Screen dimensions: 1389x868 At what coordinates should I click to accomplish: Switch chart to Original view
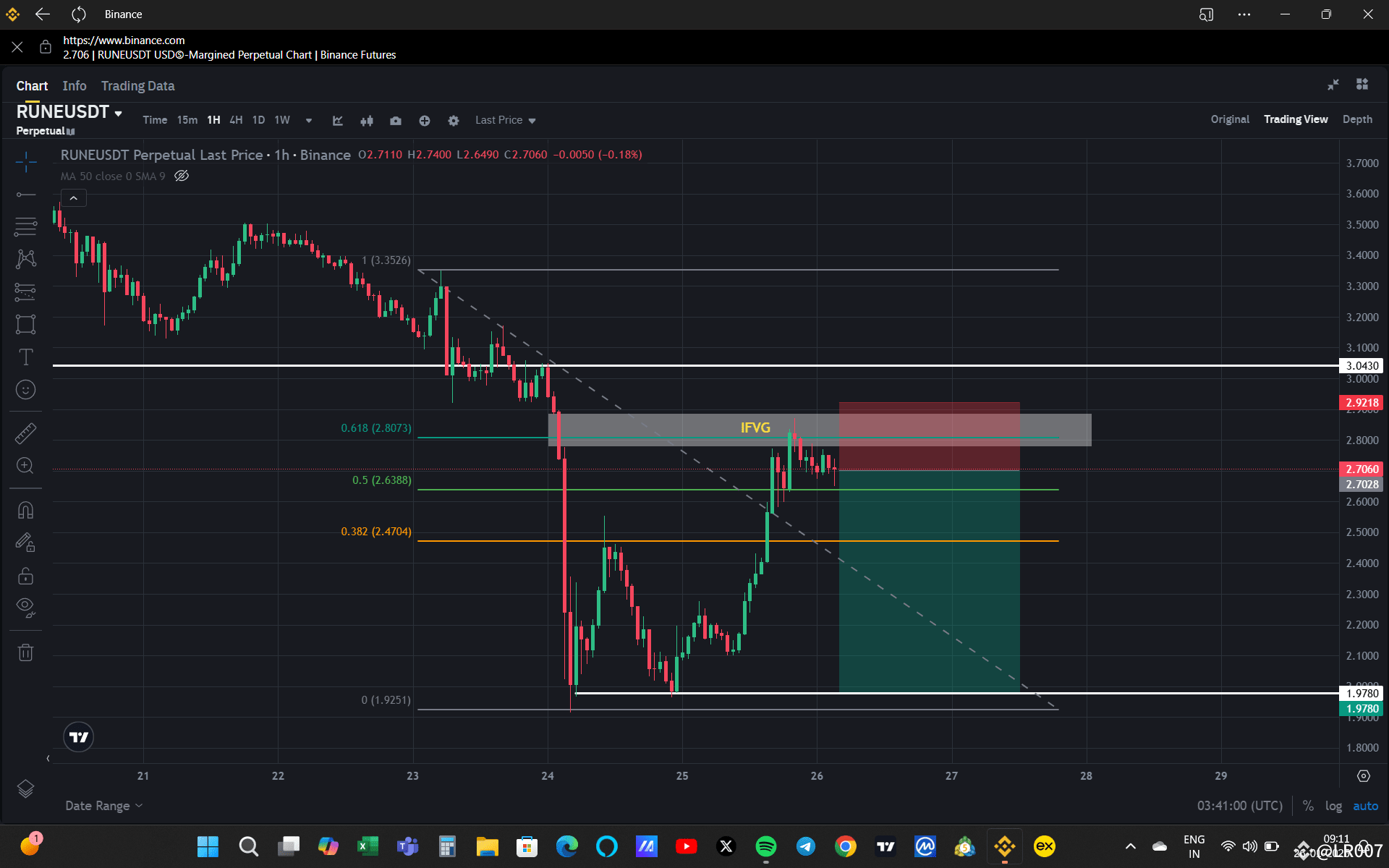[x=1230, y=119]
